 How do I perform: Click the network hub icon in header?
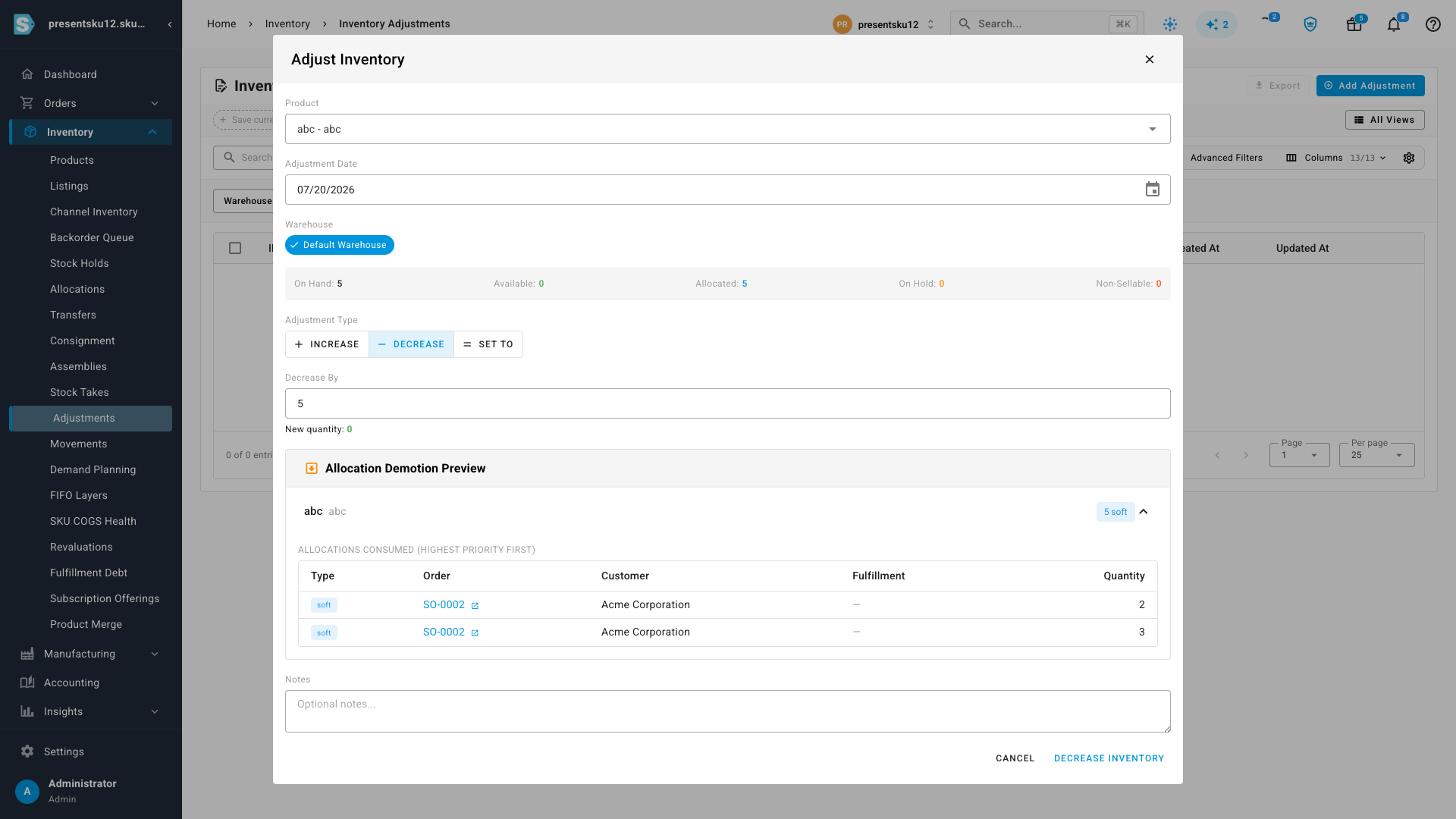click(1170, 24)
